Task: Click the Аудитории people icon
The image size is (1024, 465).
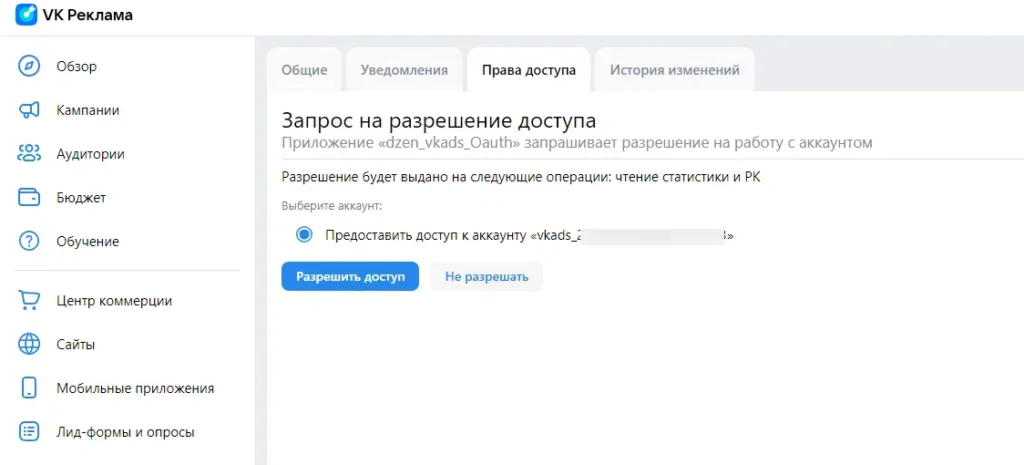Action: tap(29, 154)
